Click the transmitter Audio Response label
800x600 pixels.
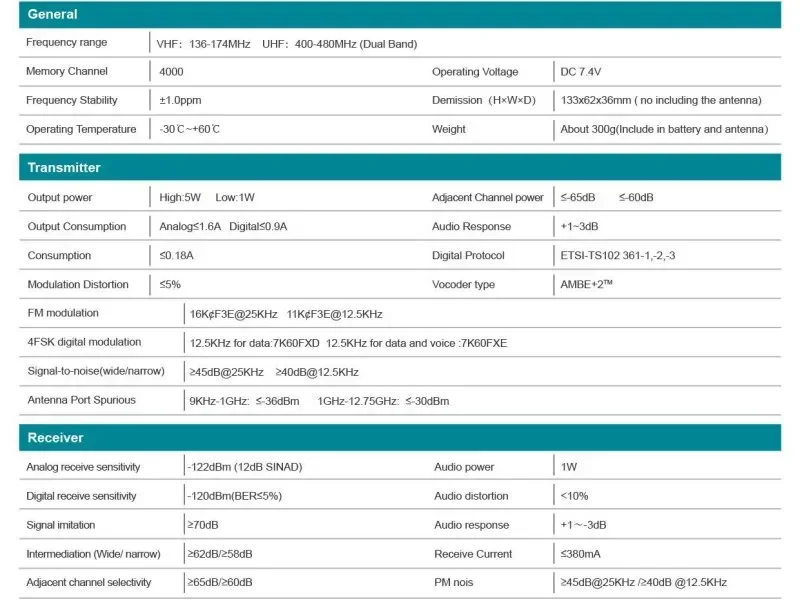pyautogui.click(x=471, y=227)
